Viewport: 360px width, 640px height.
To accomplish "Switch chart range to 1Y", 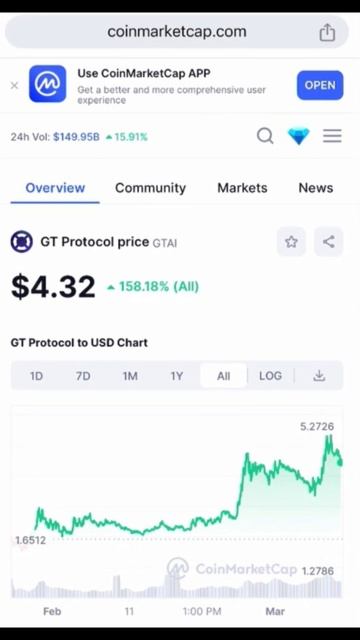I will [177, 376].
